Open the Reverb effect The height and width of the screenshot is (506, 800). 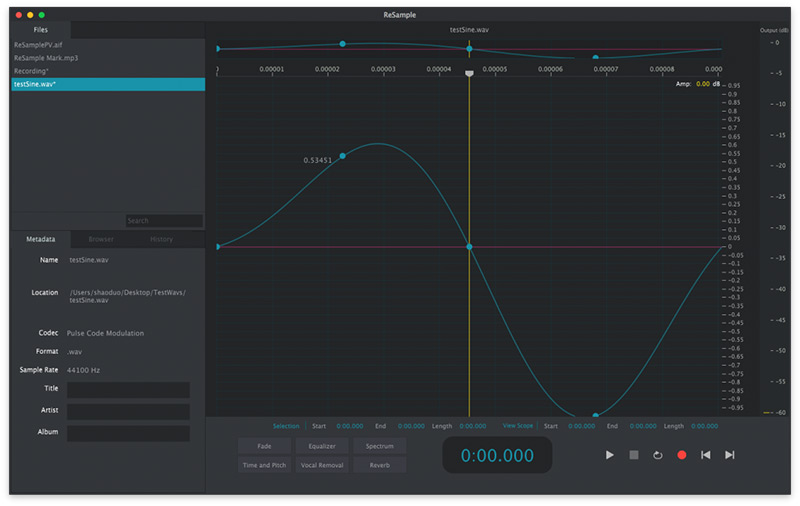[x=379, y=465]
